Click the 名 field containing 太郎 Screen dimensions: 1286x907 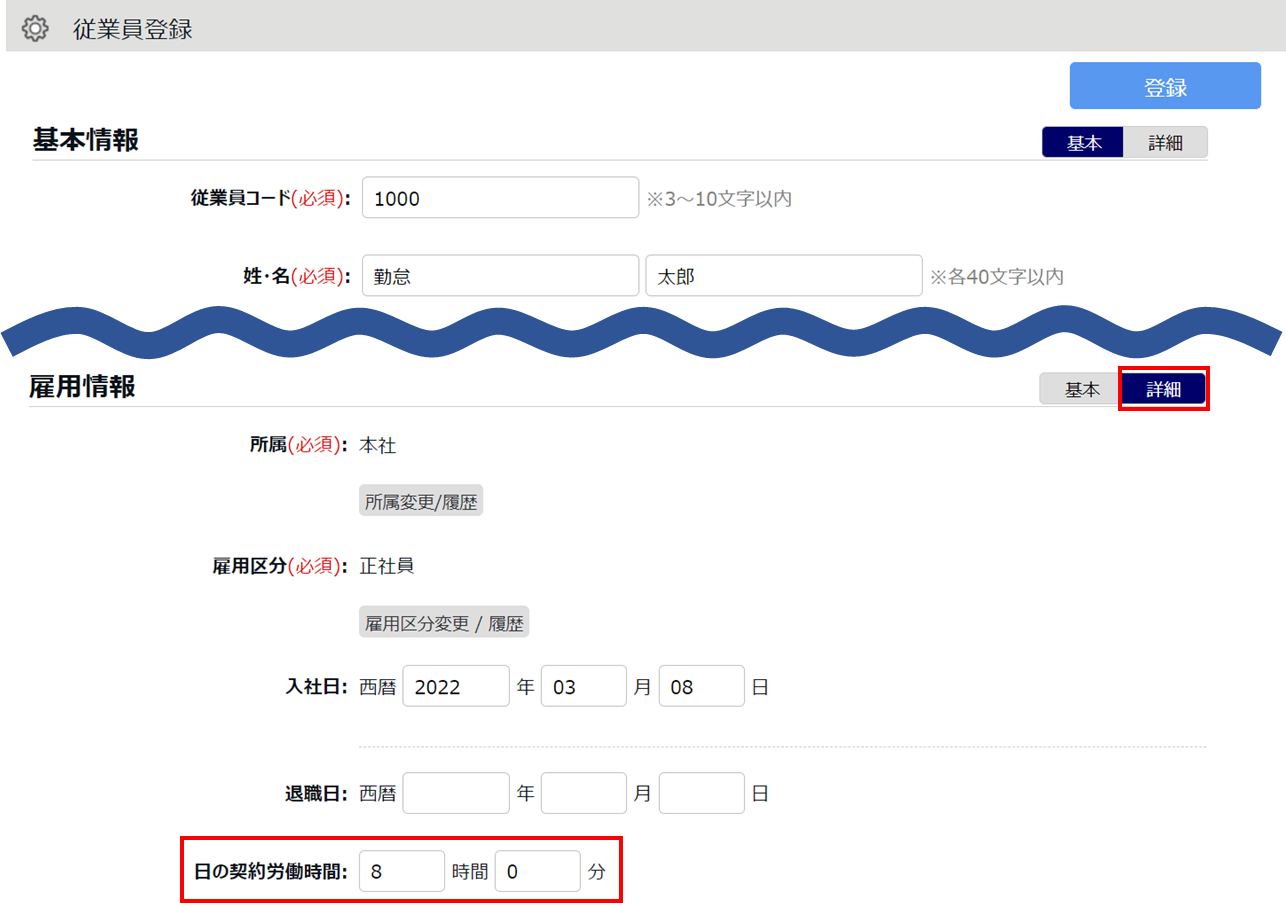[783, 276]
